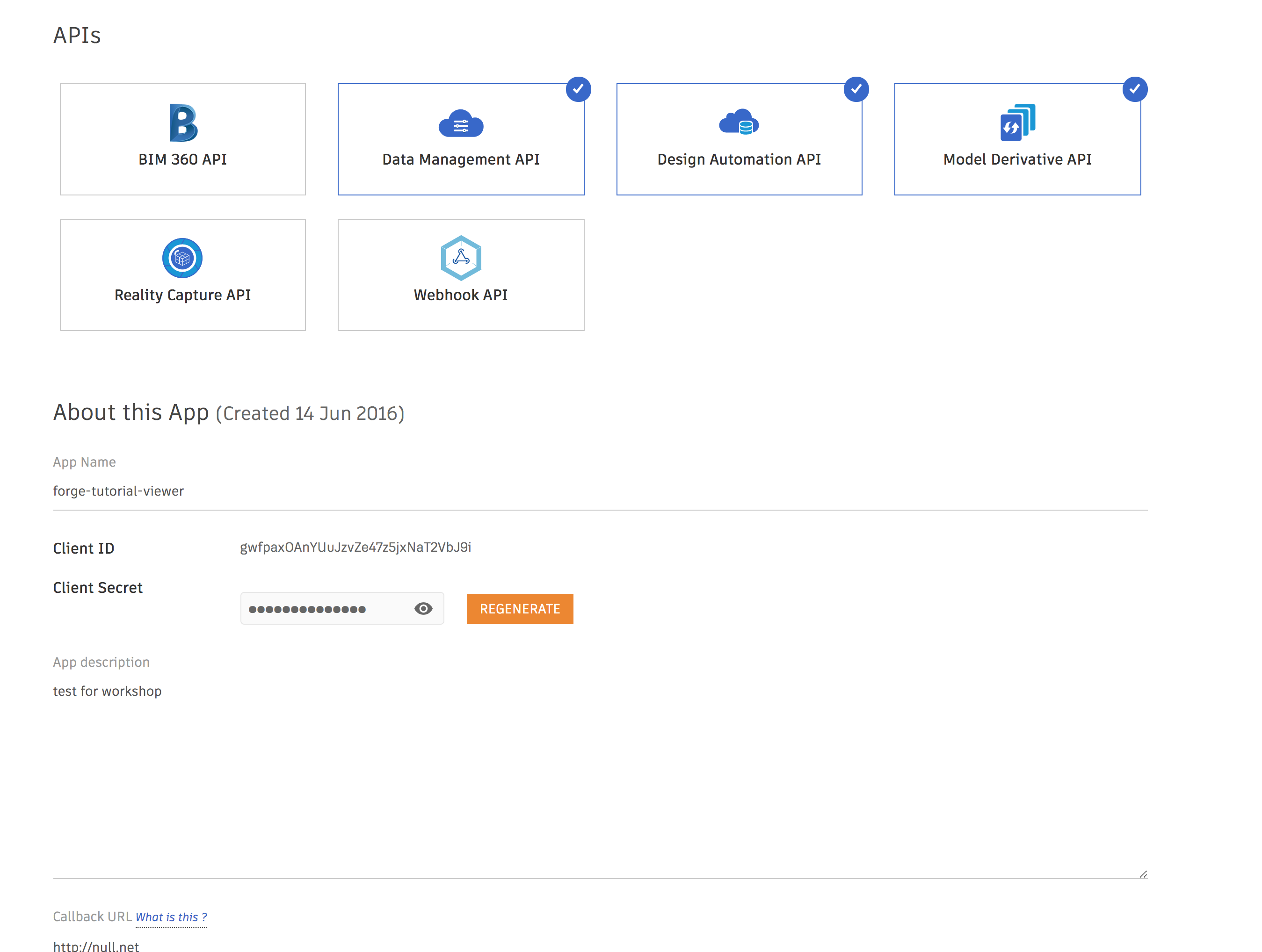Click the Model Derivative API icon
The height and width of the screenshot is (952, 1262).
pos(1017,123)
